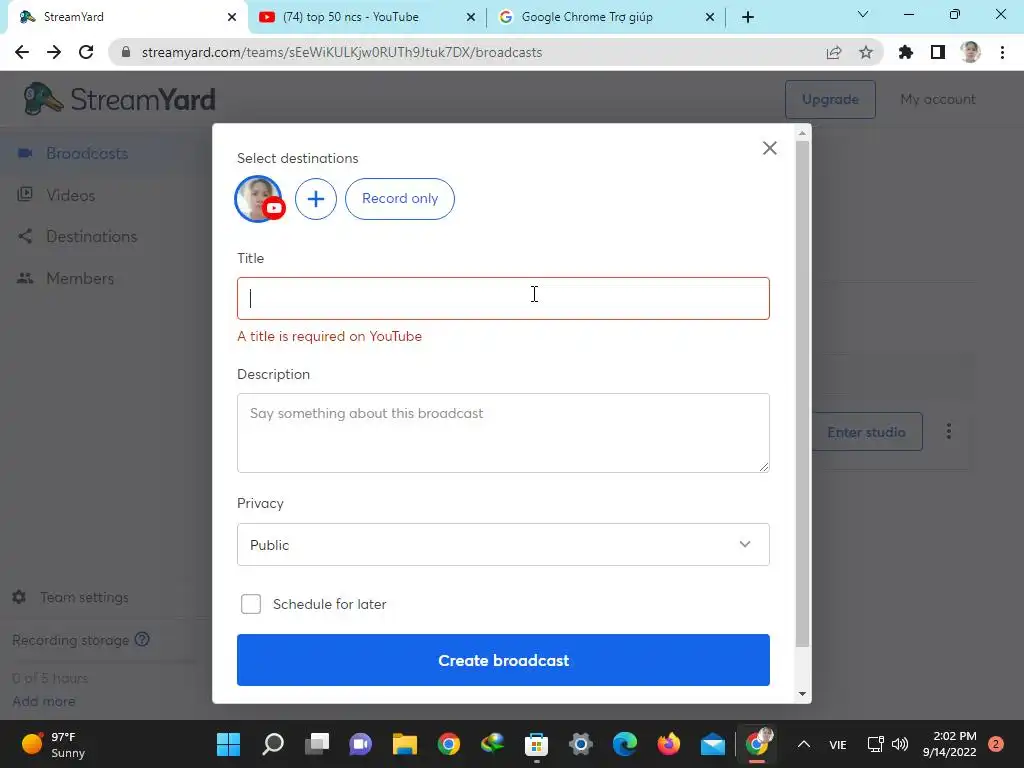The height and width of the screenshot is (768, 1024).
Task: Open volume control in system tray
Action: point(900,744)
